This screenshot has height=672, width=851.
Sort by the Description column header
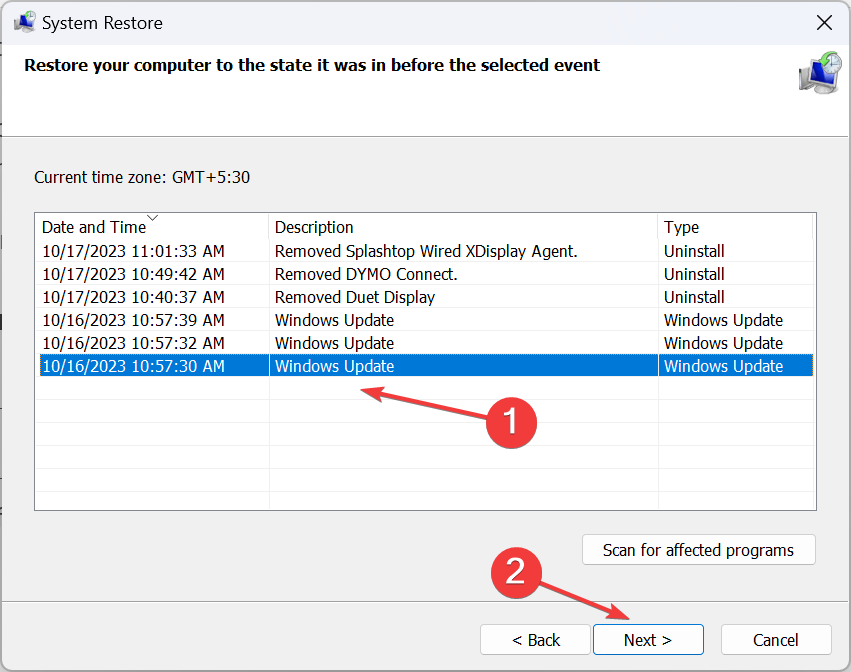click(463, 227)
